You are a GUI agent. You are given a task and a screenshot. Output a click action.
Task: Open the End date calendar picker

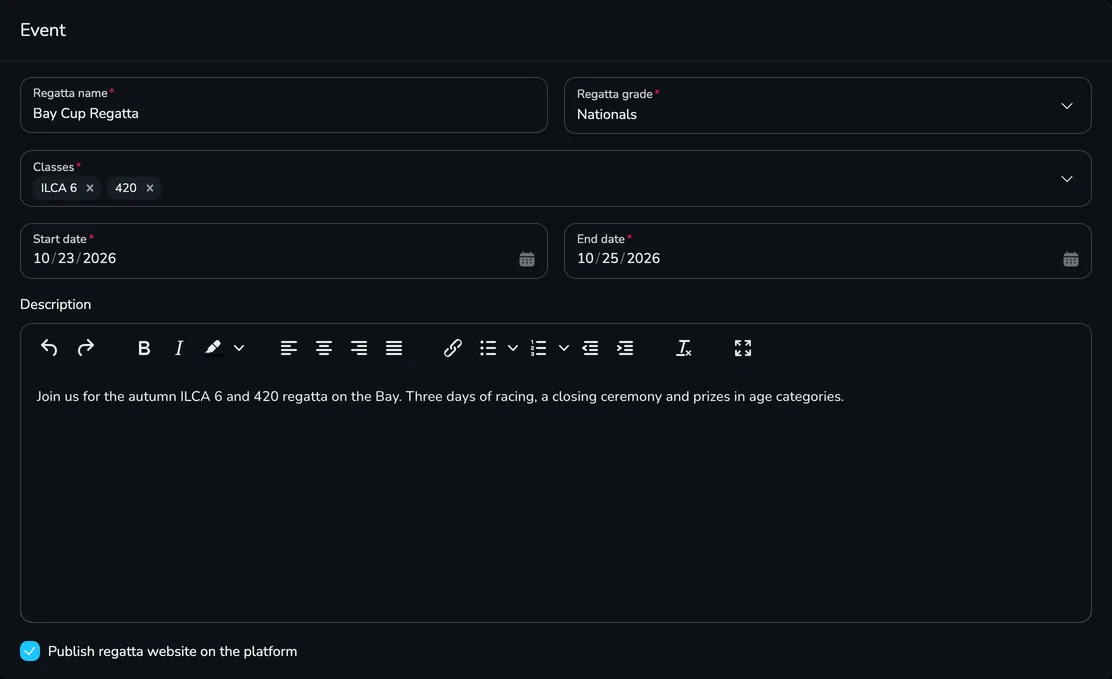(1071, 259)
